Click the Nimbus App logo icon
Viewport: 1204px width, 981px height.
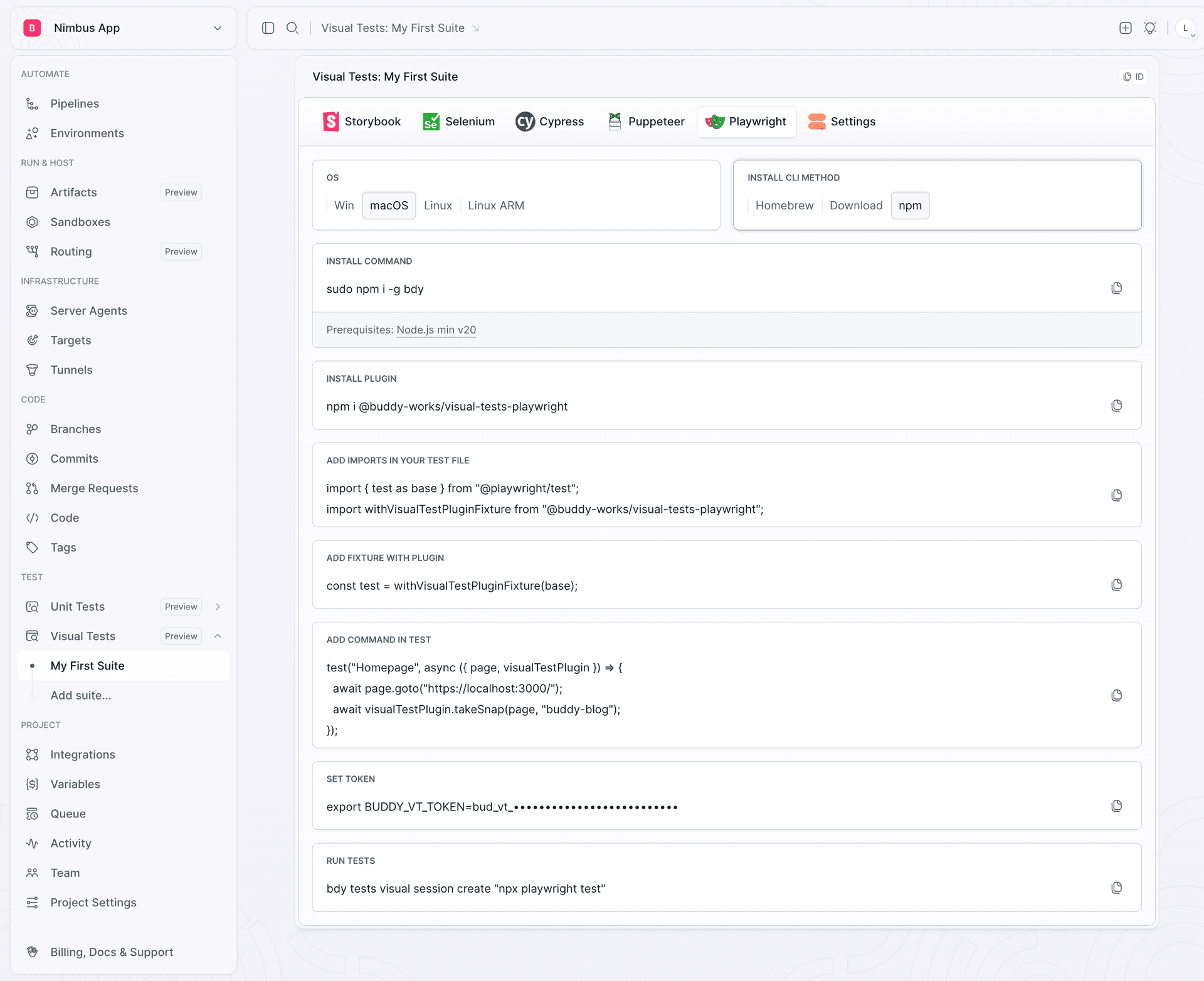32,28
